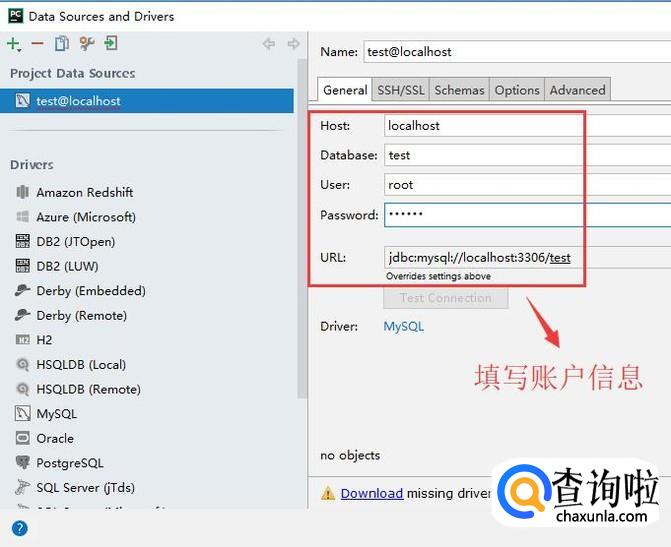Select Azure (Microsoft) driver name
The image size is (671, 547).
86,217
